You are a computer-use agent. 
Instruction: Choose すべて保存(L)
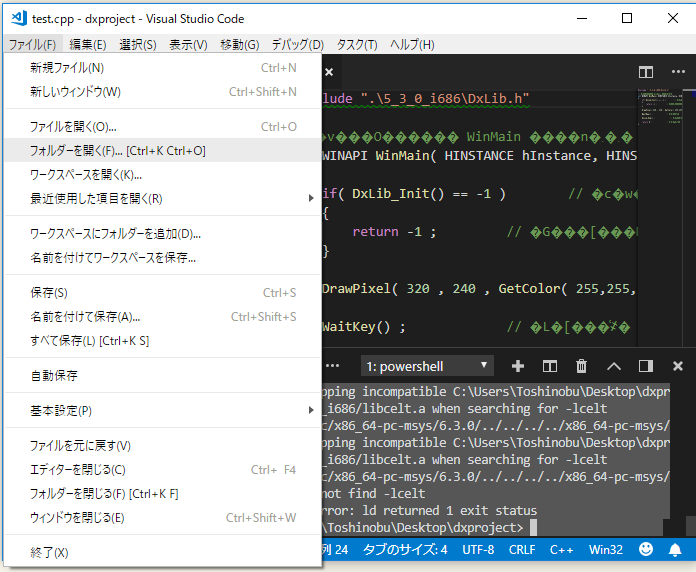click(x=162, y=340)
